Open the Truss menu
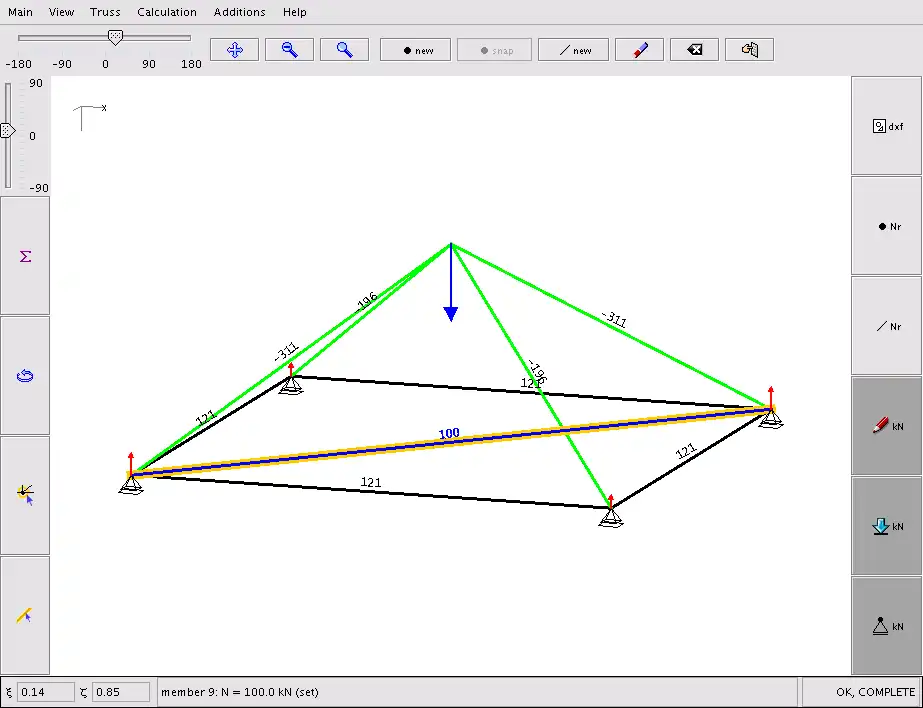This screenshot has width=923, height=708. click(105, 12)
